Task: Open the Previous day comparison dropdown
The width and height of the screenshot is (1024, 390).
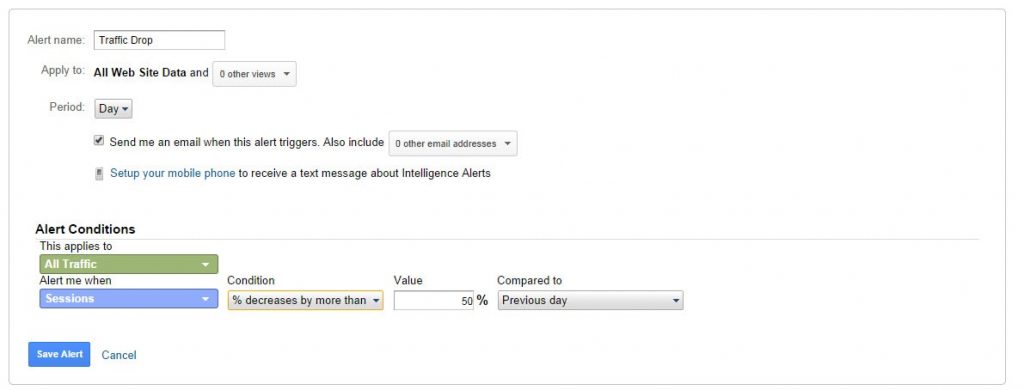Action: click(x=590, y=301)
